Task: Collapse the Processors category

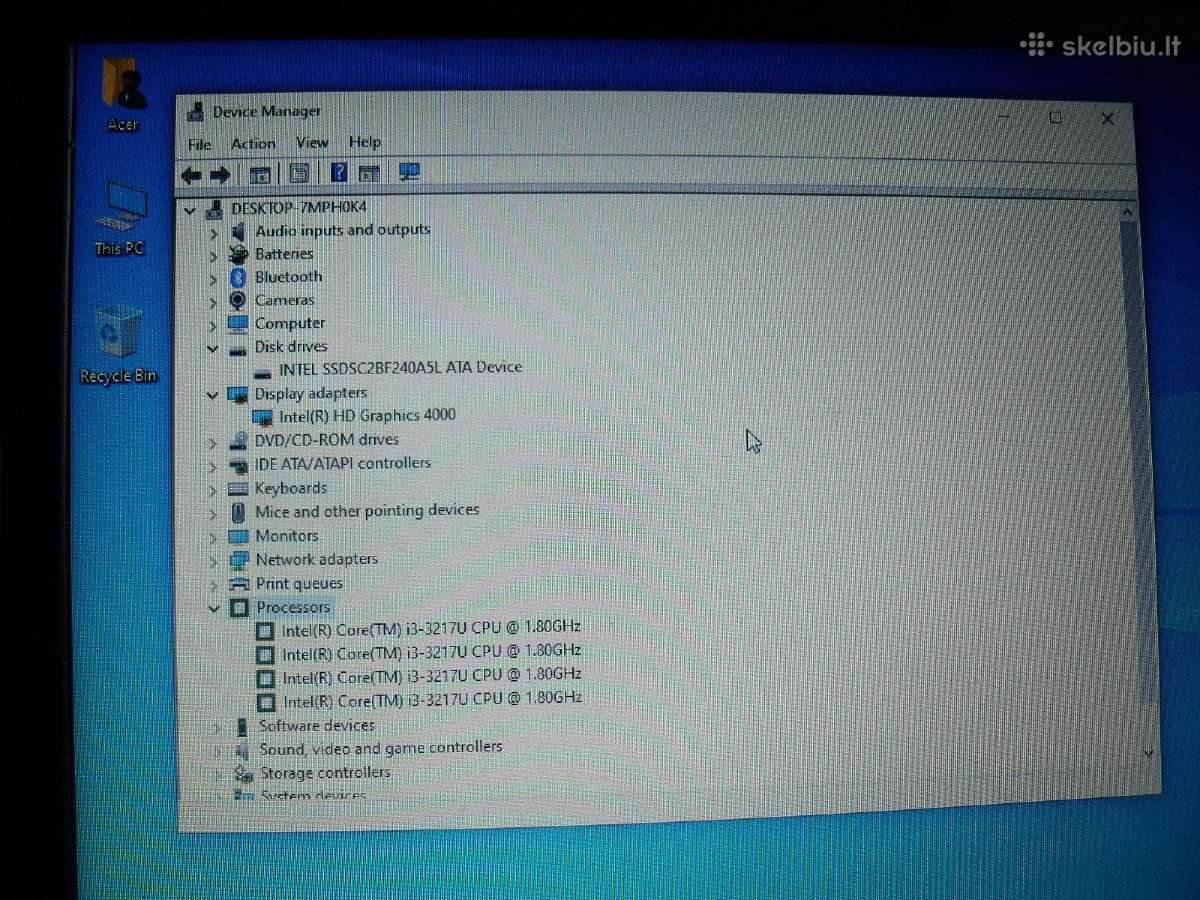Action: pyautogui.click(x=213, y=608)
